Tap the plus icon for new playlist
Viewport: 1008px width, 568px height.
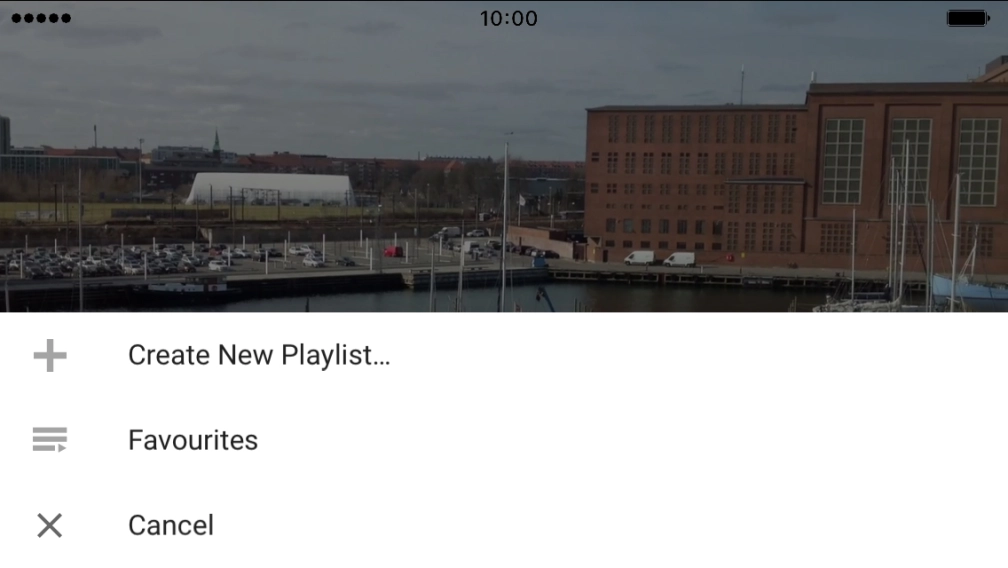pos(50,355)
